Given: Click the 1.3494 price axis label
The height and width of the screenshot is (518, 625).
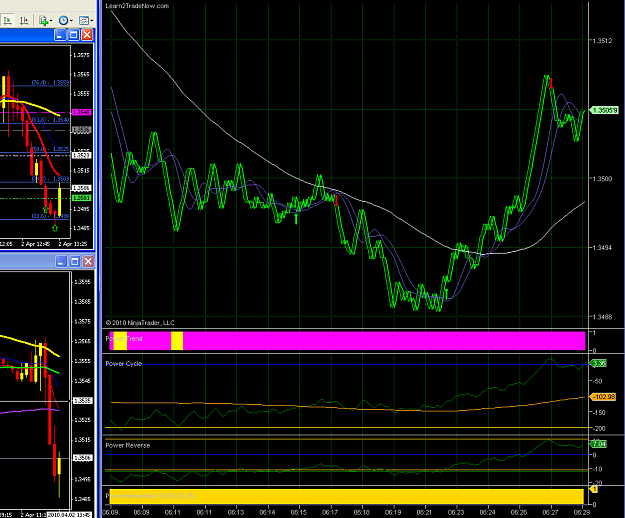Looking at the screenshot, I should tap(602, 248).
